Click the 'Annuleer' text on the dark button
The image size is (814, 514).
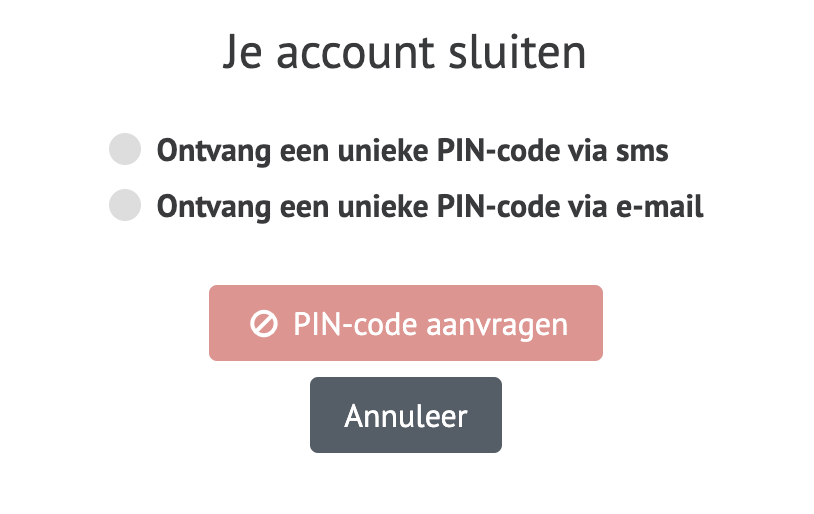click(x=405, y=416)
